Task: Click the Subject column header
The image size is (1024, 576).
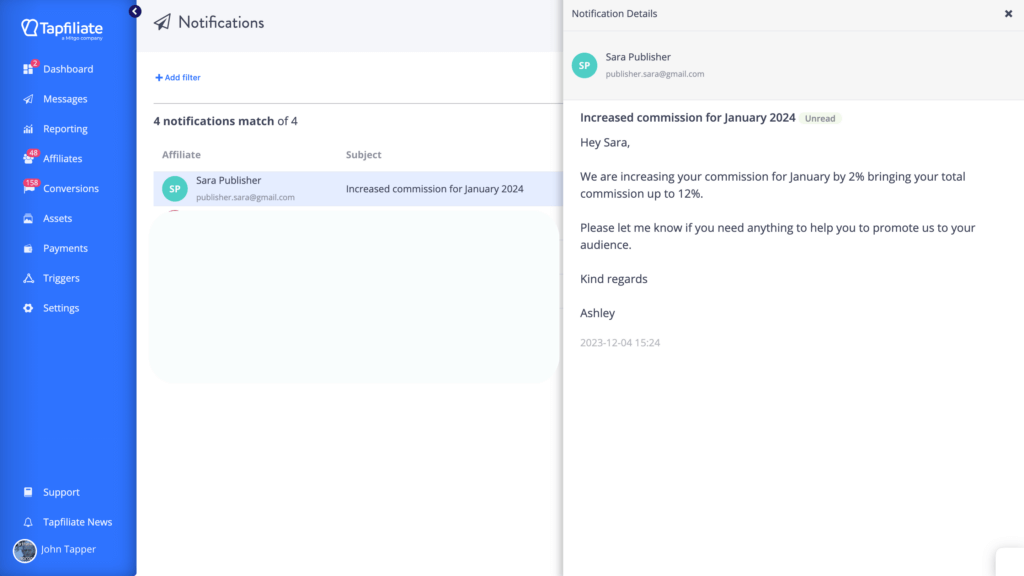Action: click(x=363, y=155)
